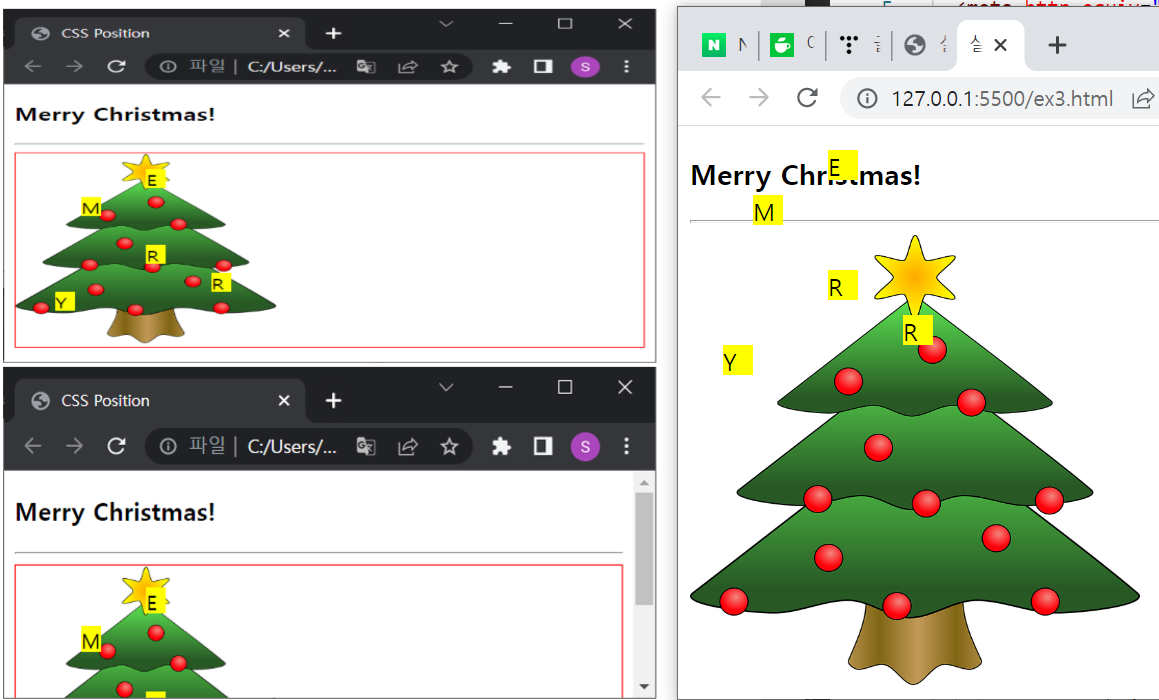Click address bar C:/Users in bottom-left window

[x=291, y=446]
